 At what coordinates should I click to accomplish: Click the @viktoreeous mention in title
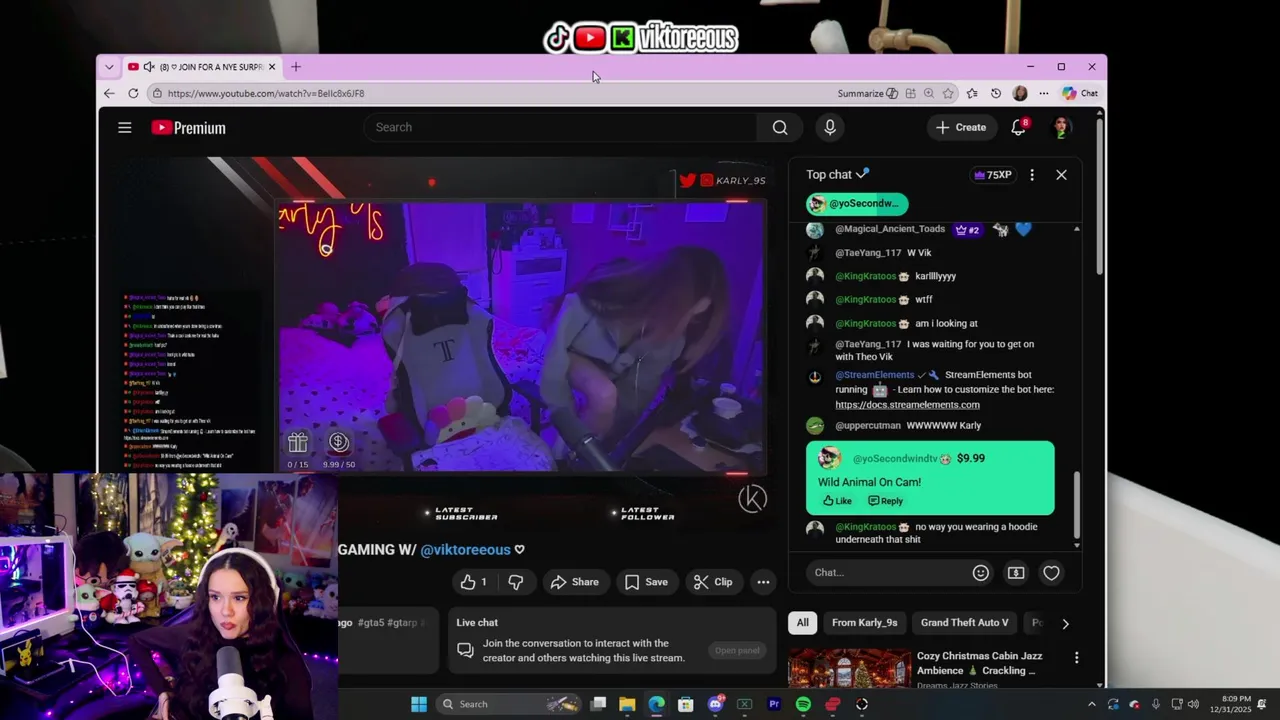[x=466, y=550]
